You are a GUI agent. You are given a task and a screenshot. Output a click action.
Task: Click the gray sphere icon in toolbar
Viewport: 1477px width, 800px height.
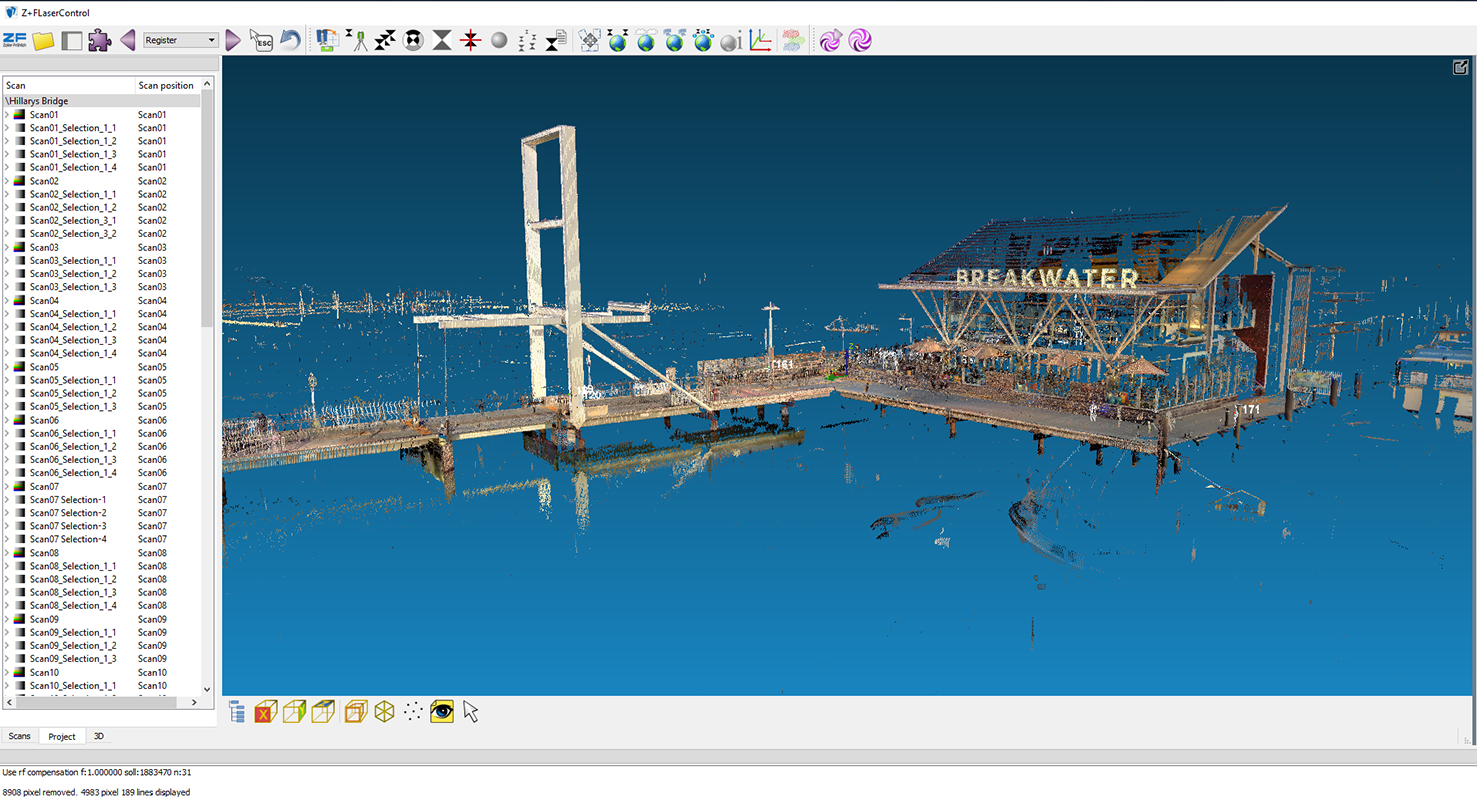pyautogui.click(x=499, y=41)
